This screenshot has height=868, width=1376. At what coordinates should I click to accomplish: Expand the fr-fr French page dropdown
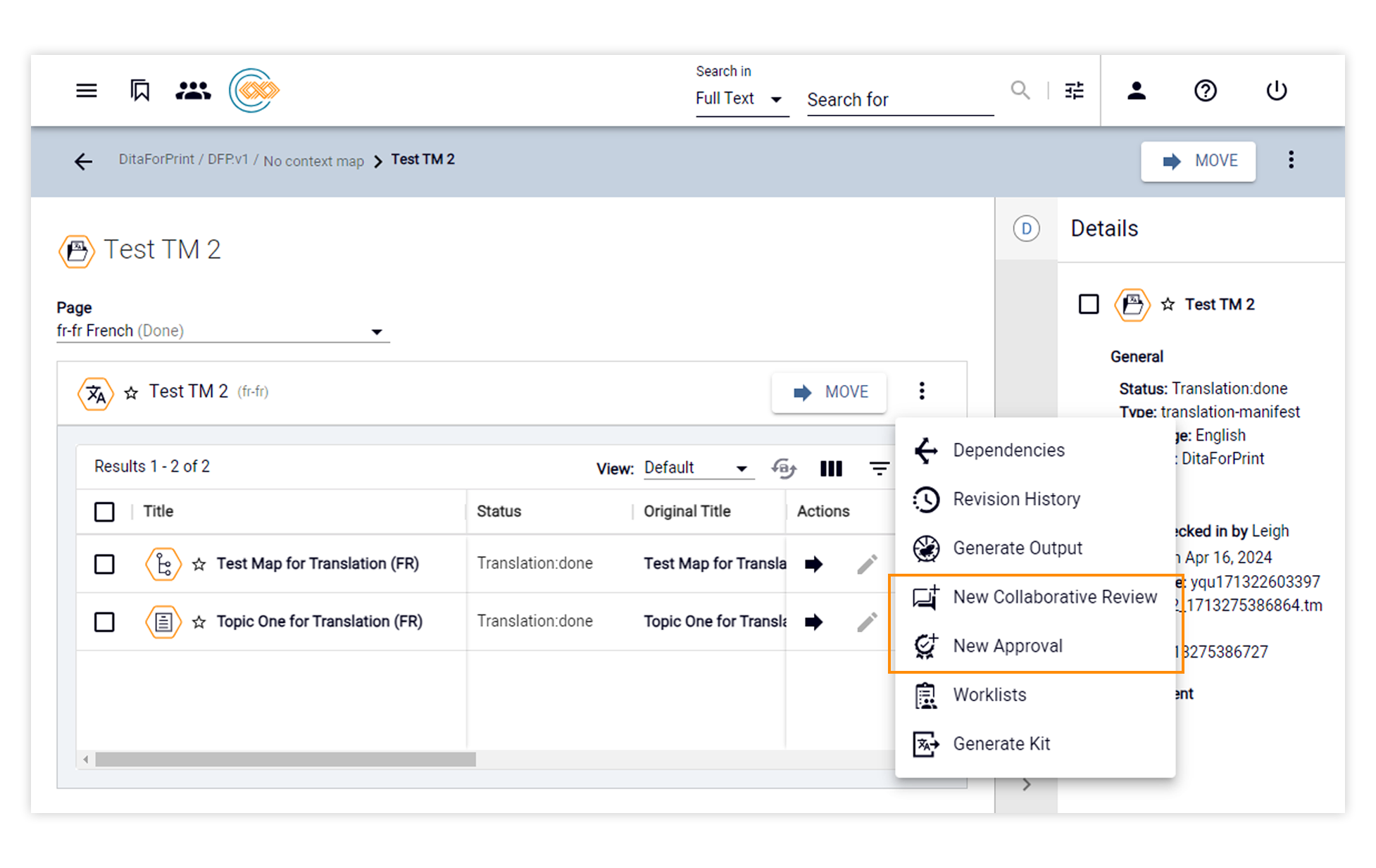222,331
